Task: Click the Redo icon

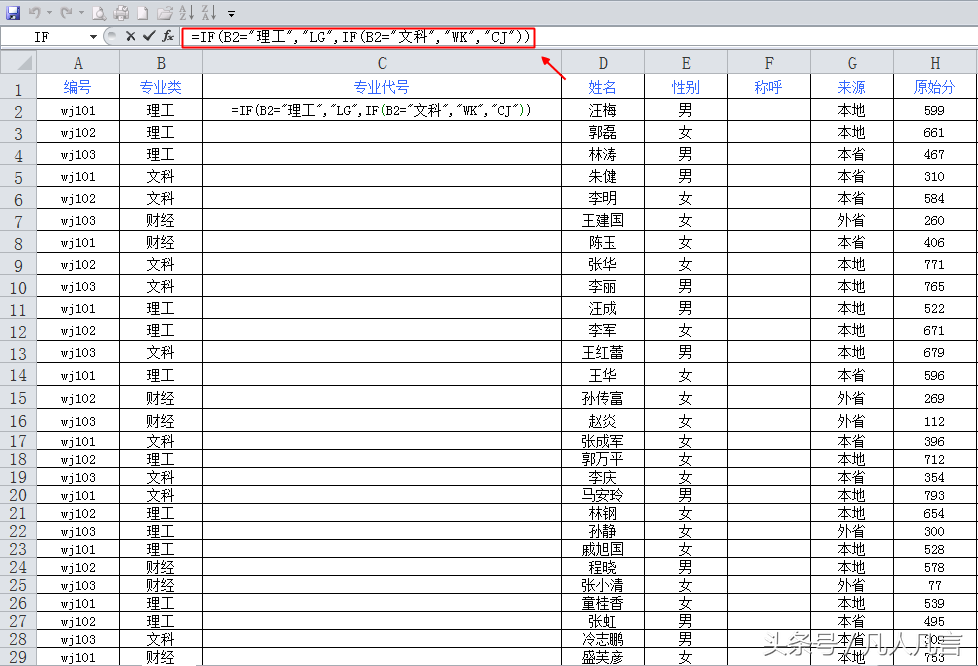Action: coord(67,12)
